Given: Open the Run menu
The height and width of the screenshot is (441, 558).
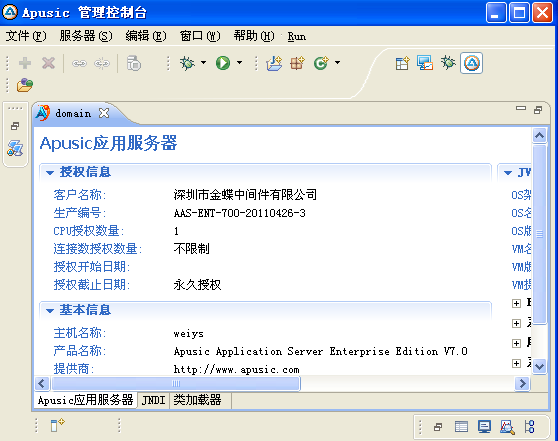Looking at the screenshot, I should (296, 36).
